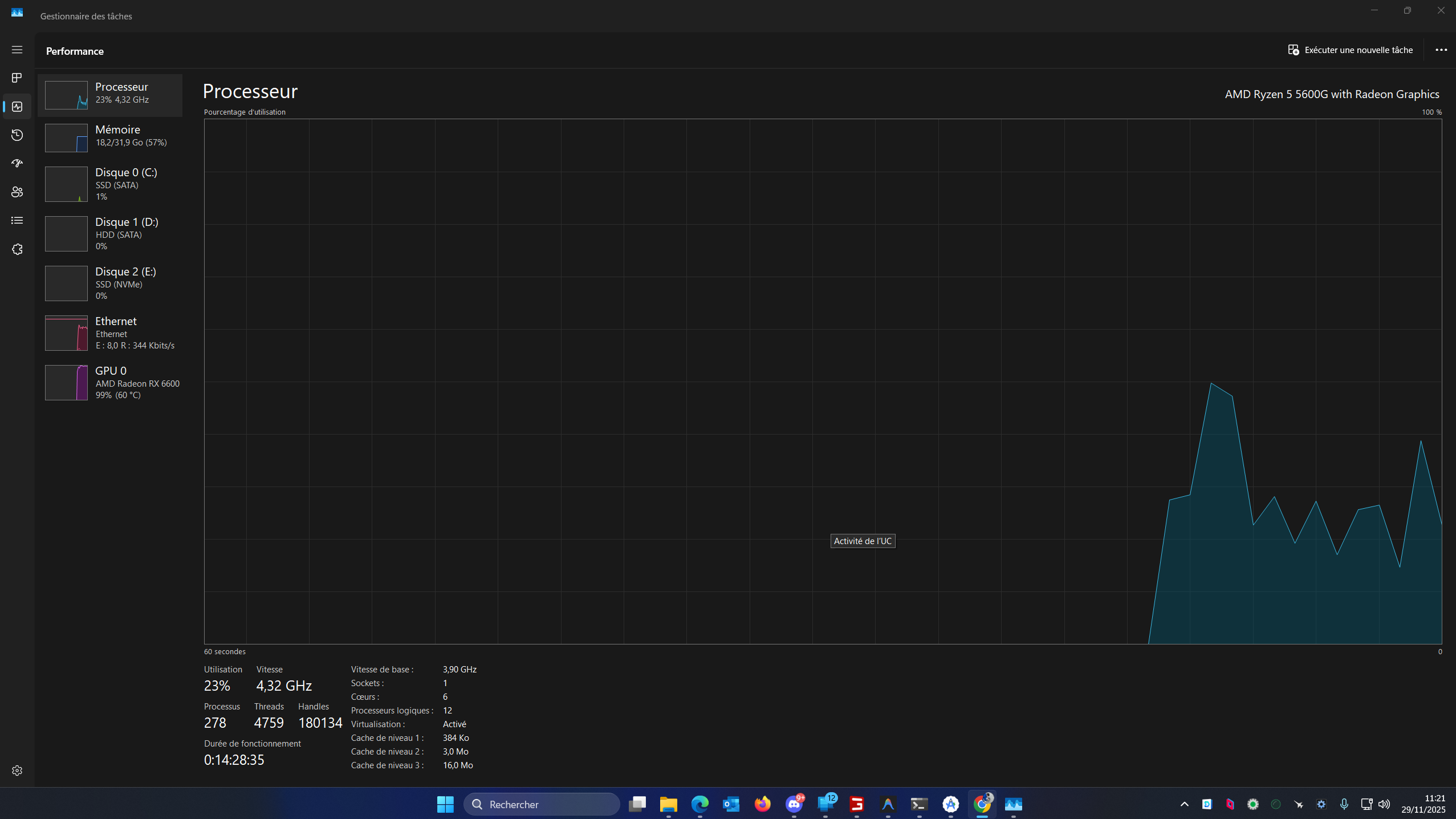Open Details page list icon

click(17, 221)
